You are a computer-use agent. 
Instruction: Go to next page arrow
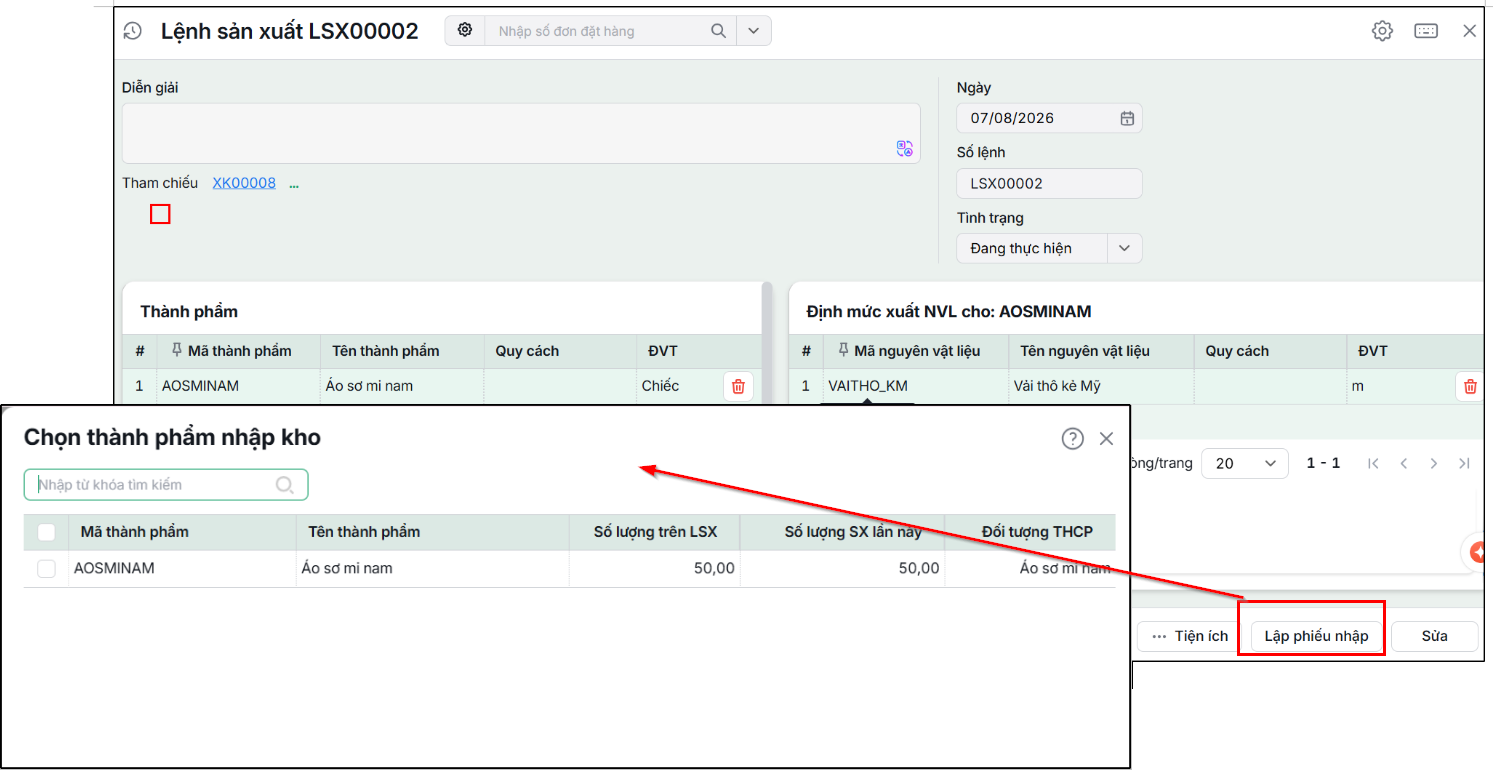coord(1434,463)
